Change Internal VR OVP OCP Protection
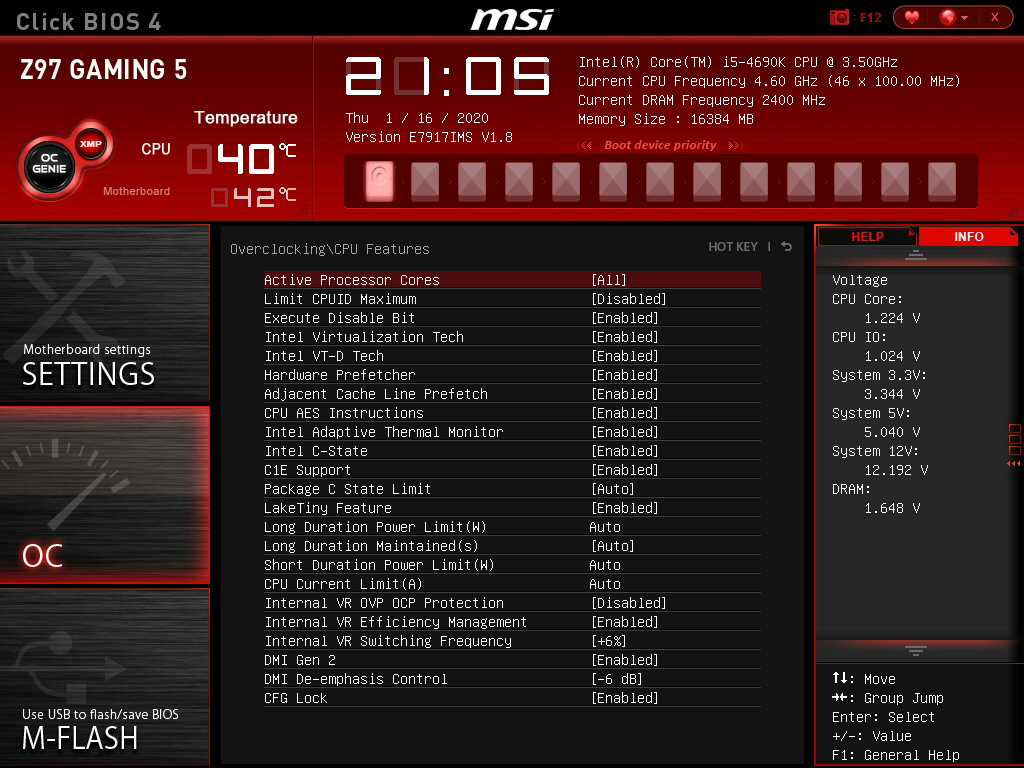 point(512,603)
